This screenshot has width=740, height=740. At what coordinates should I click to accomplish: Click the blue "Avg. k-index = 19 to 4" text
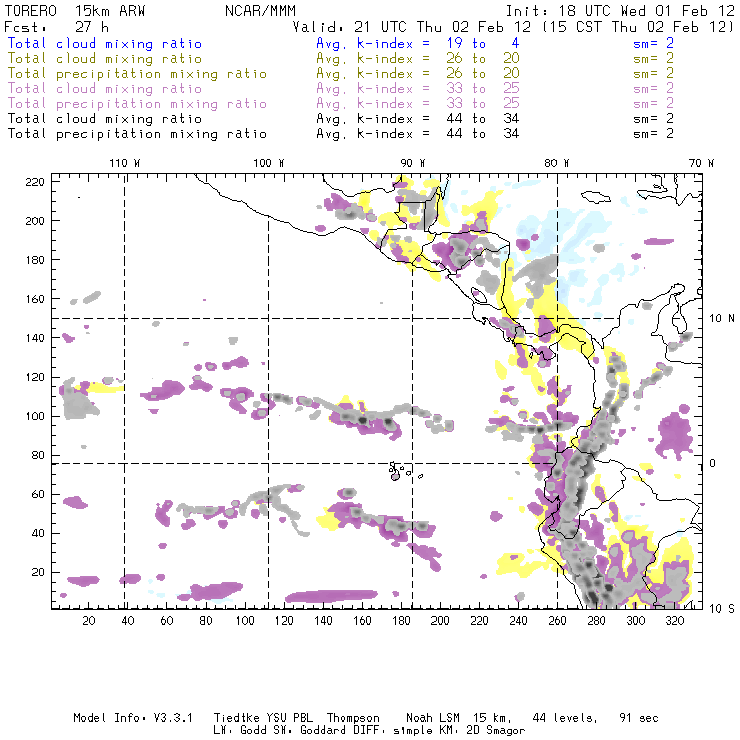418,44
